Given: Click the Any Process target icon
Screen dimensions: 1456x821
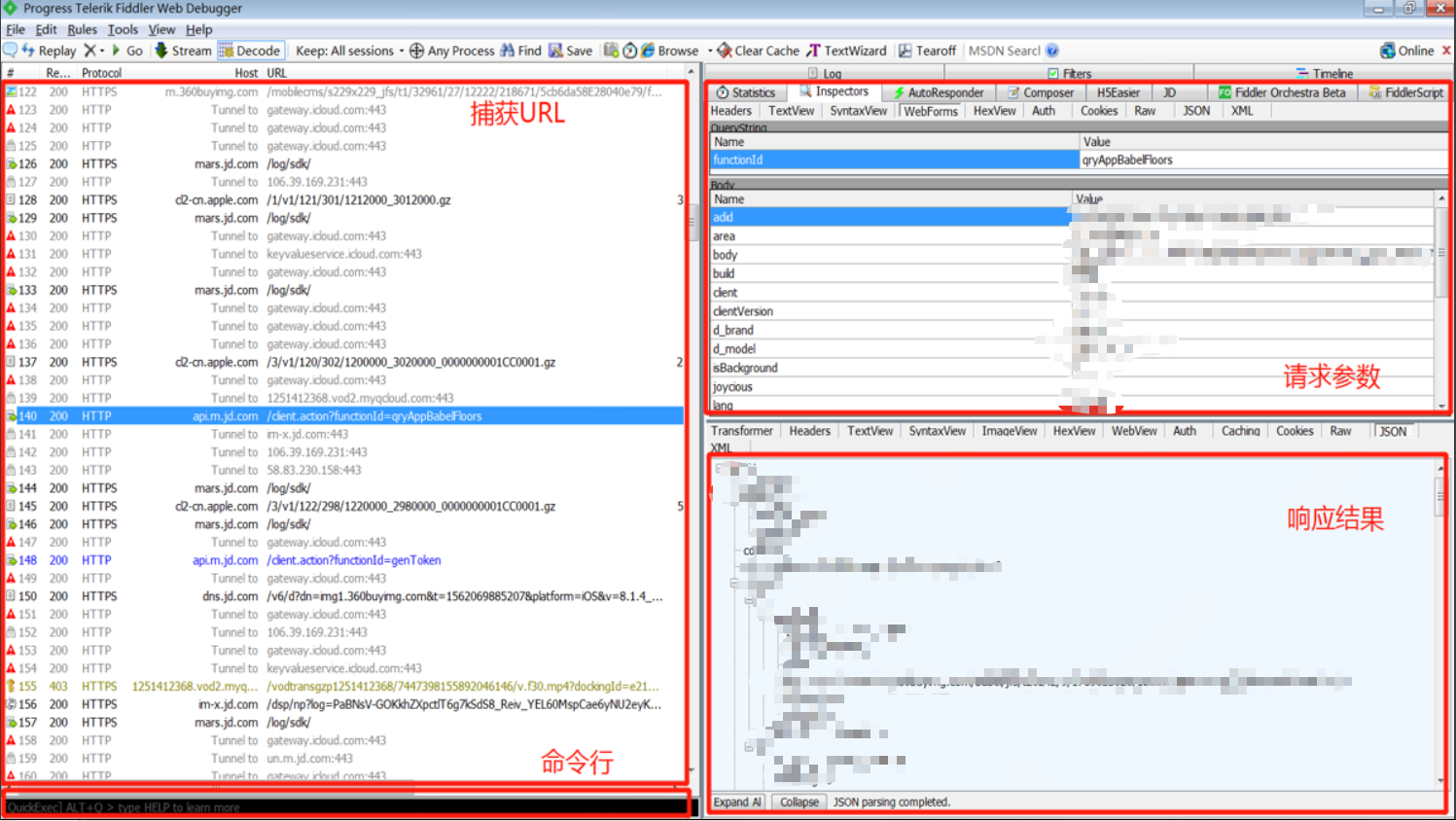Looking at the screenshot, I should point(416,51).
